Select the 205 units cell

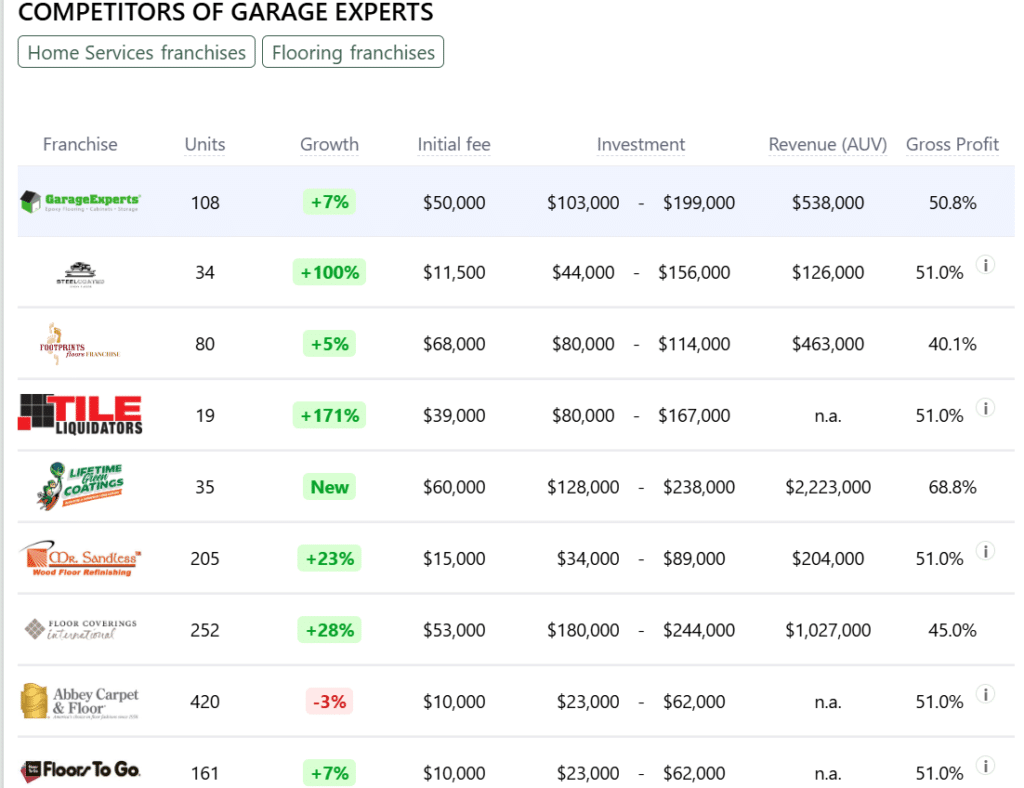pyautogui.click(x=205, y=559)
